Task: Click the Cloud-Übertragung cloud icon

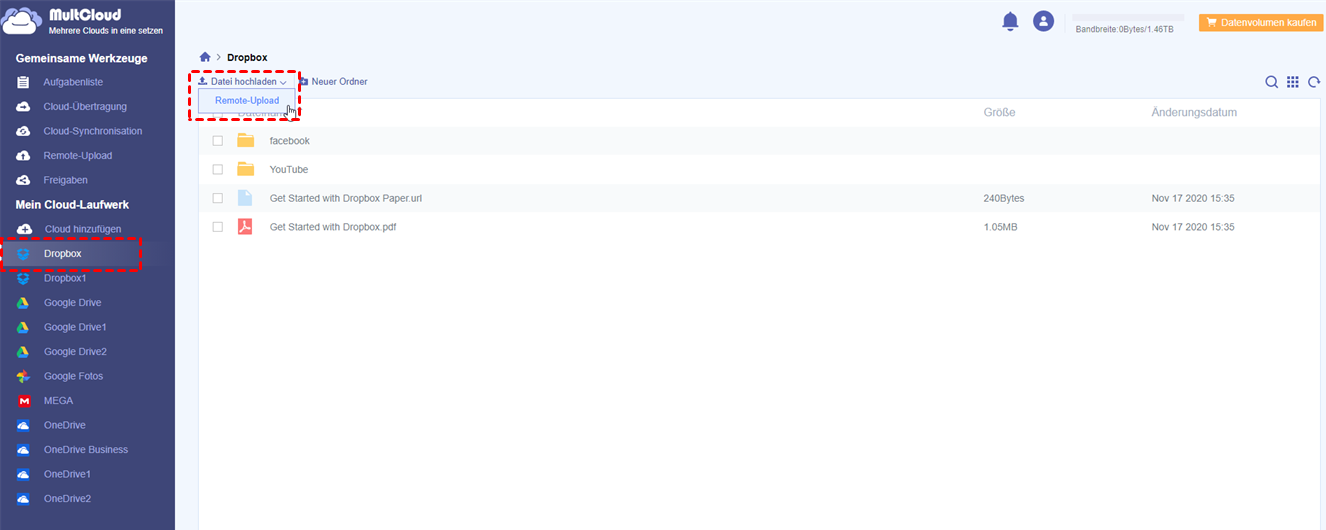Action: [23, 107]
